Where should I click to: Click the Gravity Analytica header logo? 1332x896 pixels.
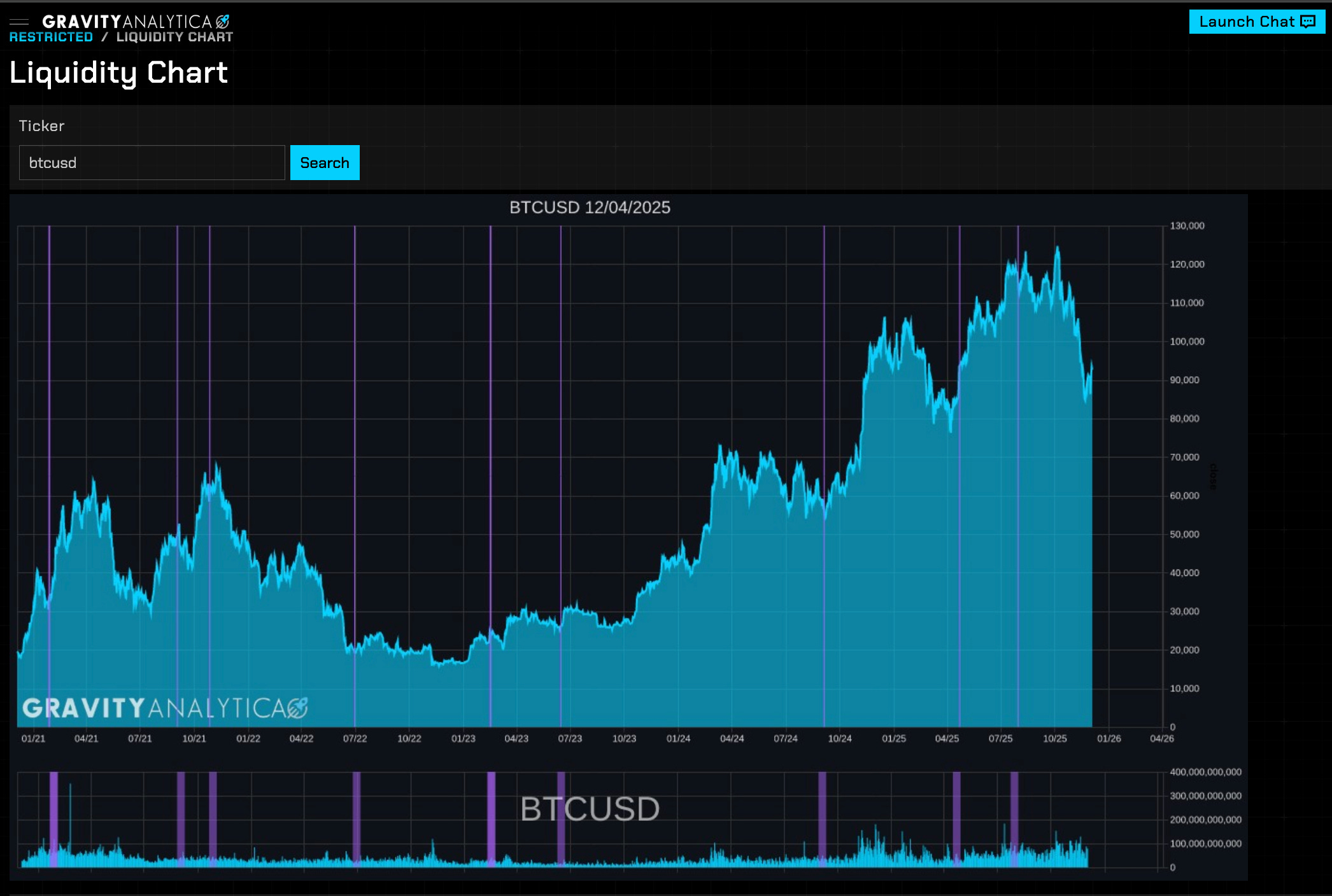136,22
